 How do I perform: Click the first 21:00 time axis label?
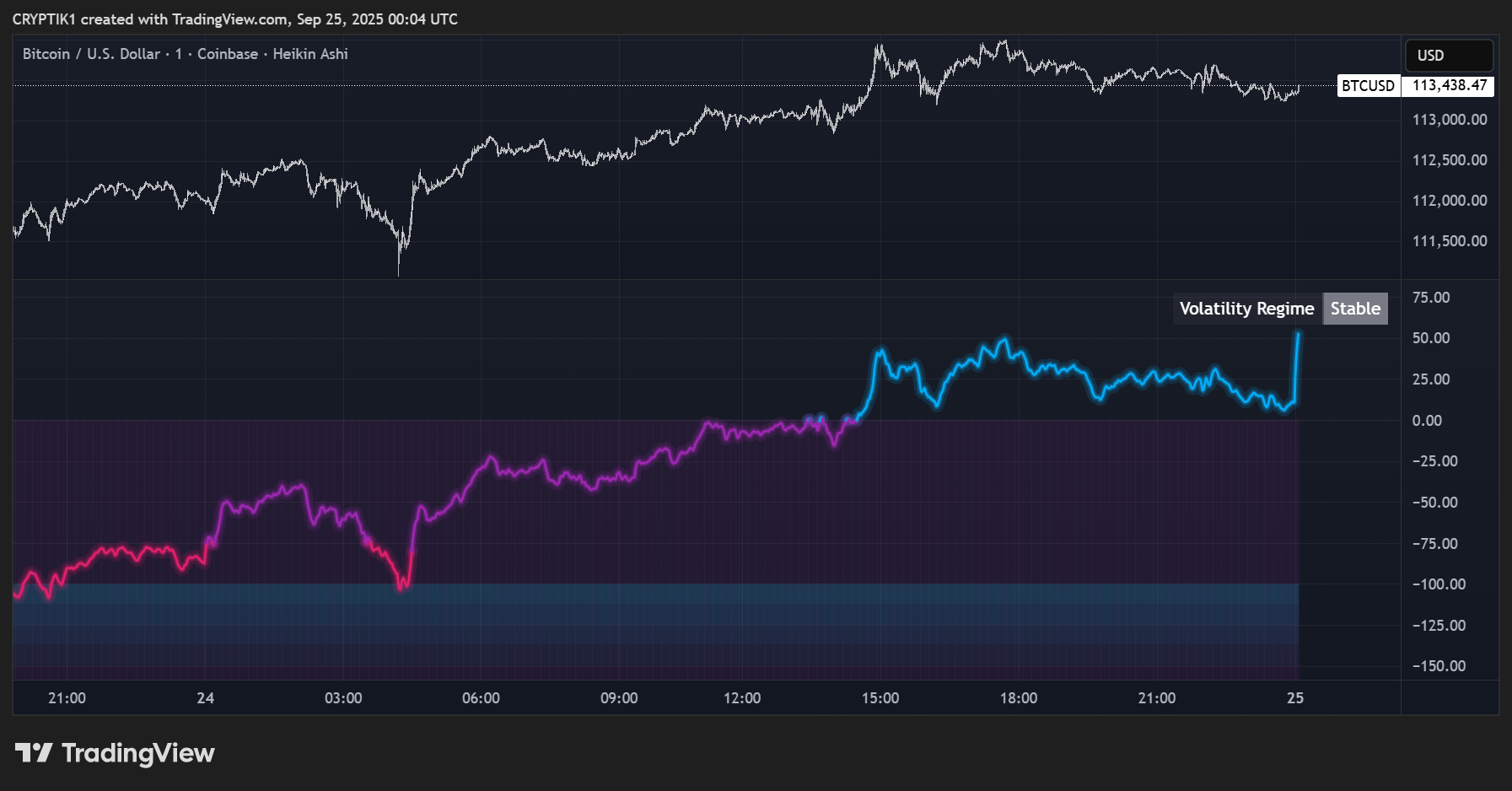[x=67, y=698]
